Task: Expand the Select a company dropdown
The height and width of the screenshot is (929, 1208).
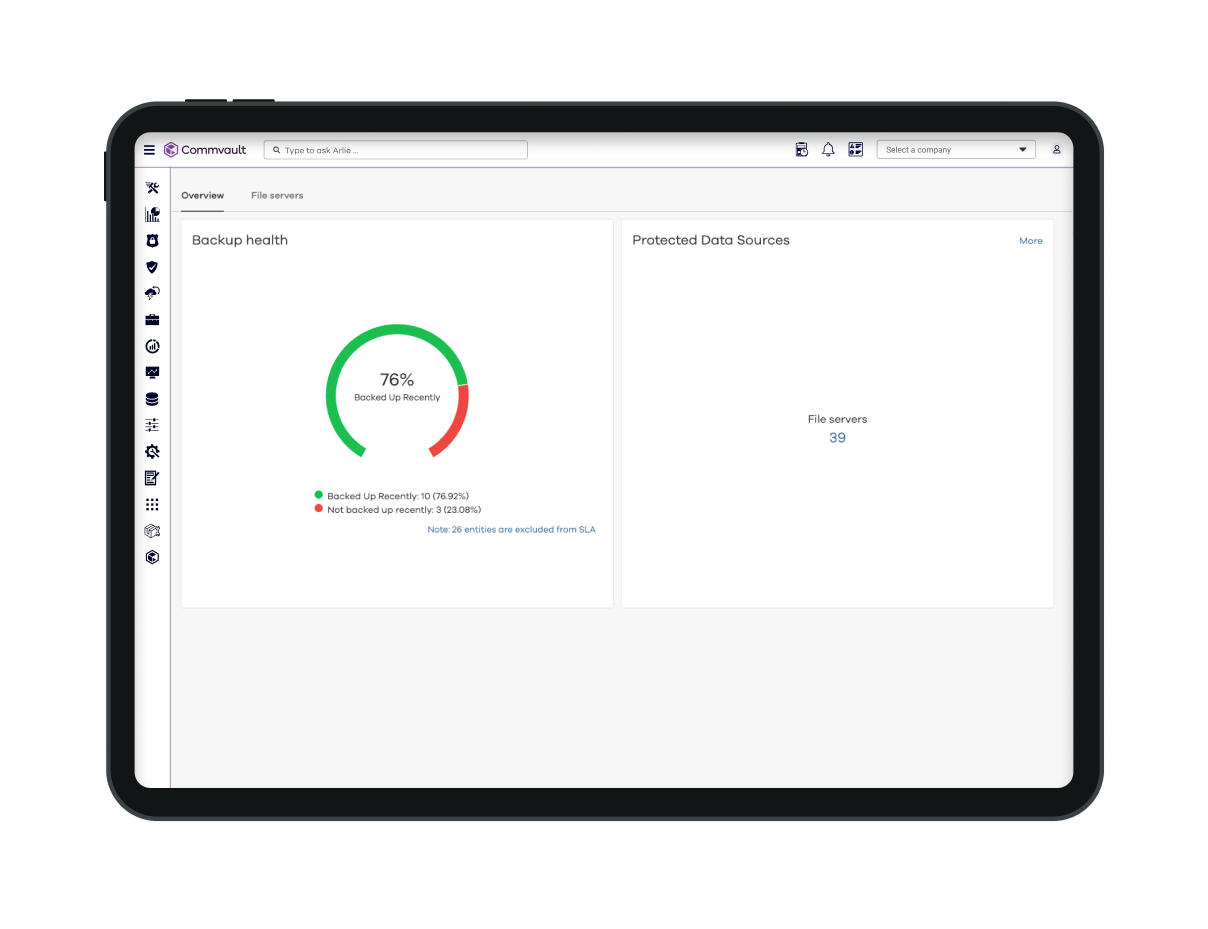Action: [956, 150]
